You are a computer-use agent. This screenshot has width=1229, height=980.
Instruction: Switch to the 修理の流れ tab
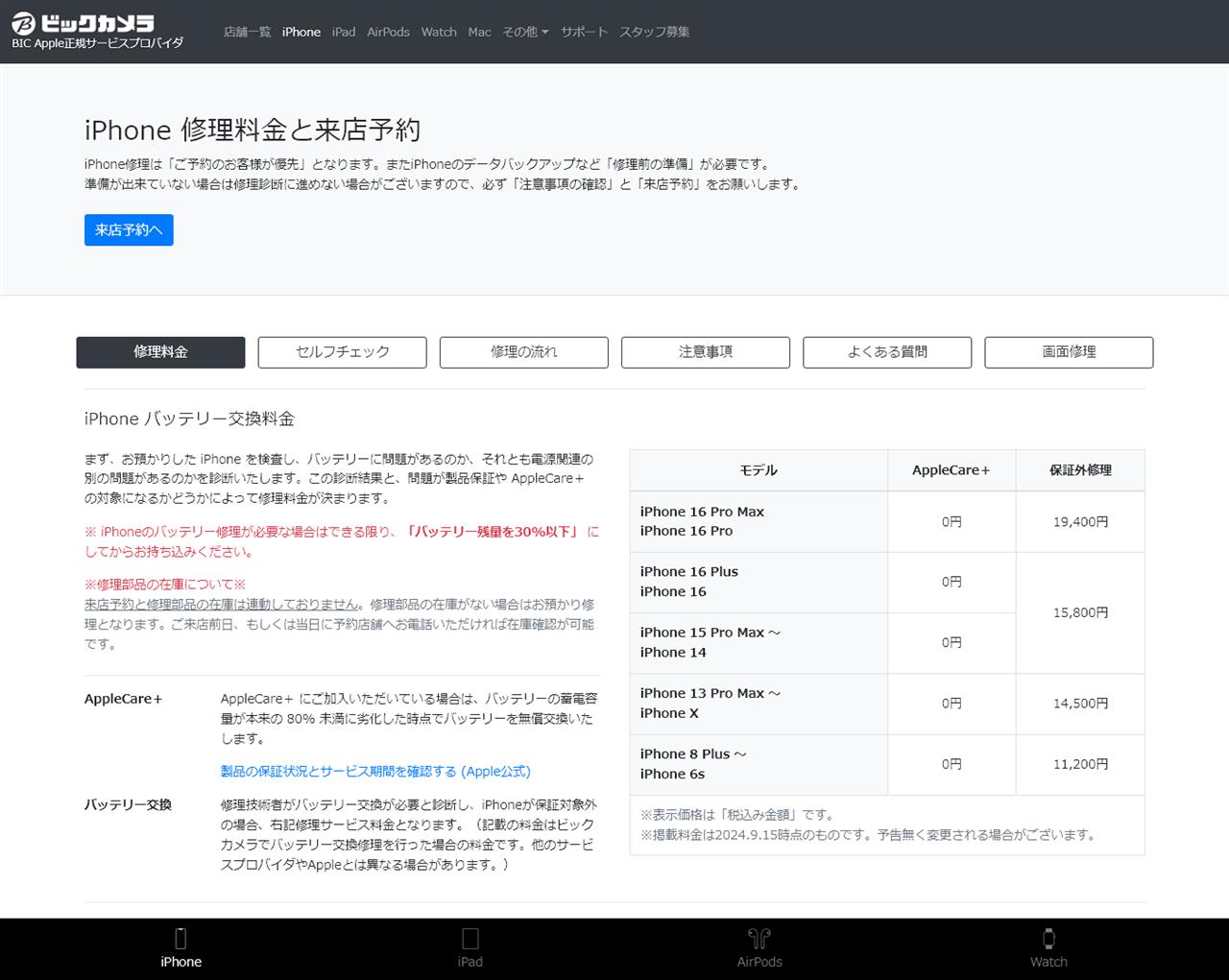point(523,352)
